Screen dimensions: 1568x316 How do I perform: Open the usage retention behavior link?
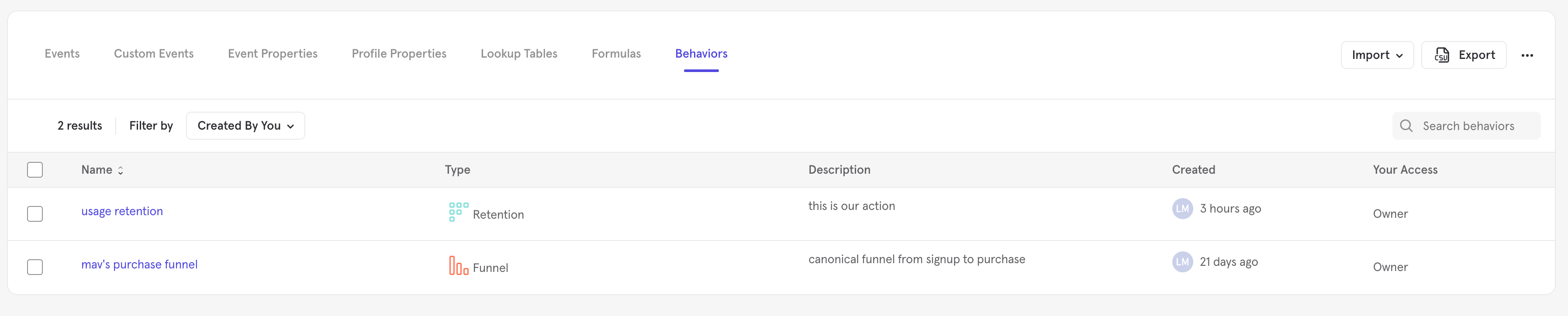(x=122, y=211)
